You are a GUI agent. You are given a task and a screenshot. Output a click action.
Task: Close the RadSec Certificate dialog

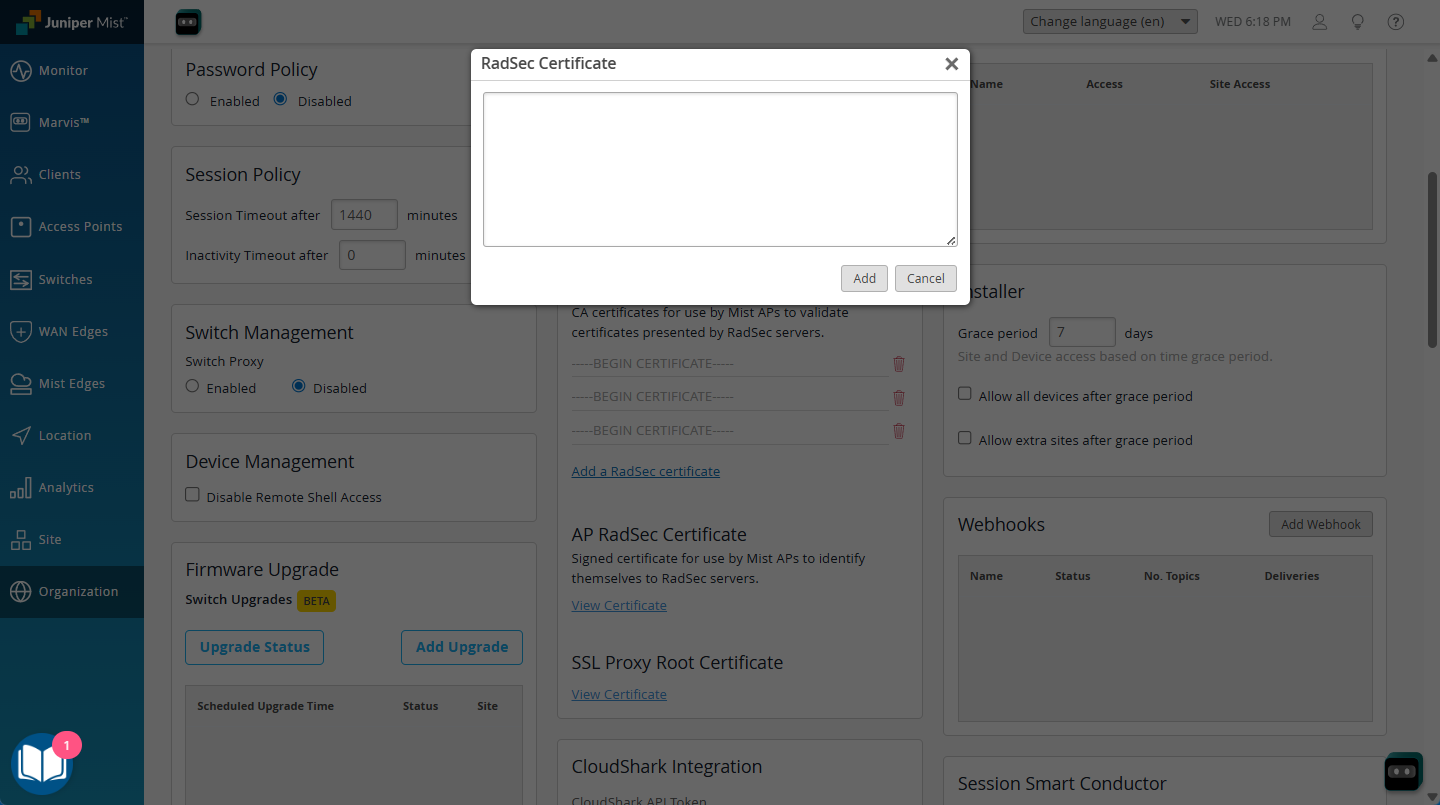pyautogui.click(x=951, y=64)
